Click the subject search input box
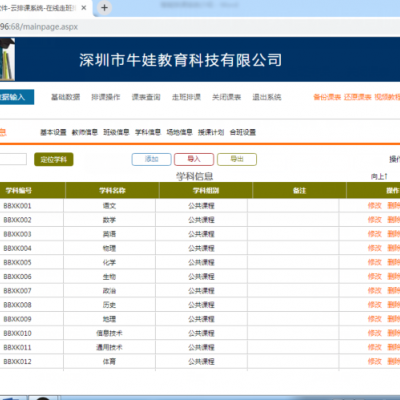The height and width of the screenshot is (400, 400). tap(13, 159)
